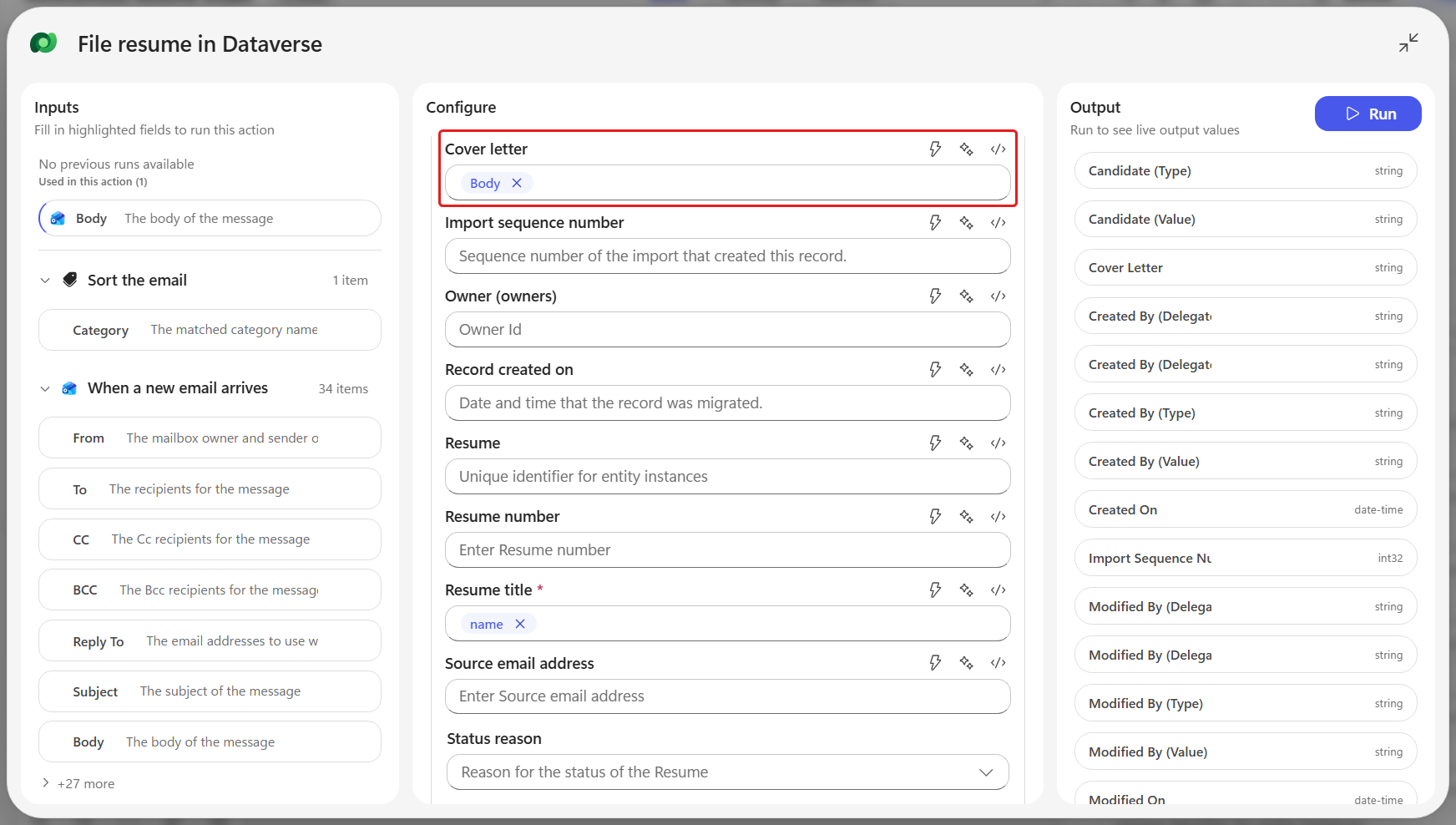Click code icon for Resume title
The height and width of the screenshot is (825, 1456).
pyautogui.click(x=998, y=590)
